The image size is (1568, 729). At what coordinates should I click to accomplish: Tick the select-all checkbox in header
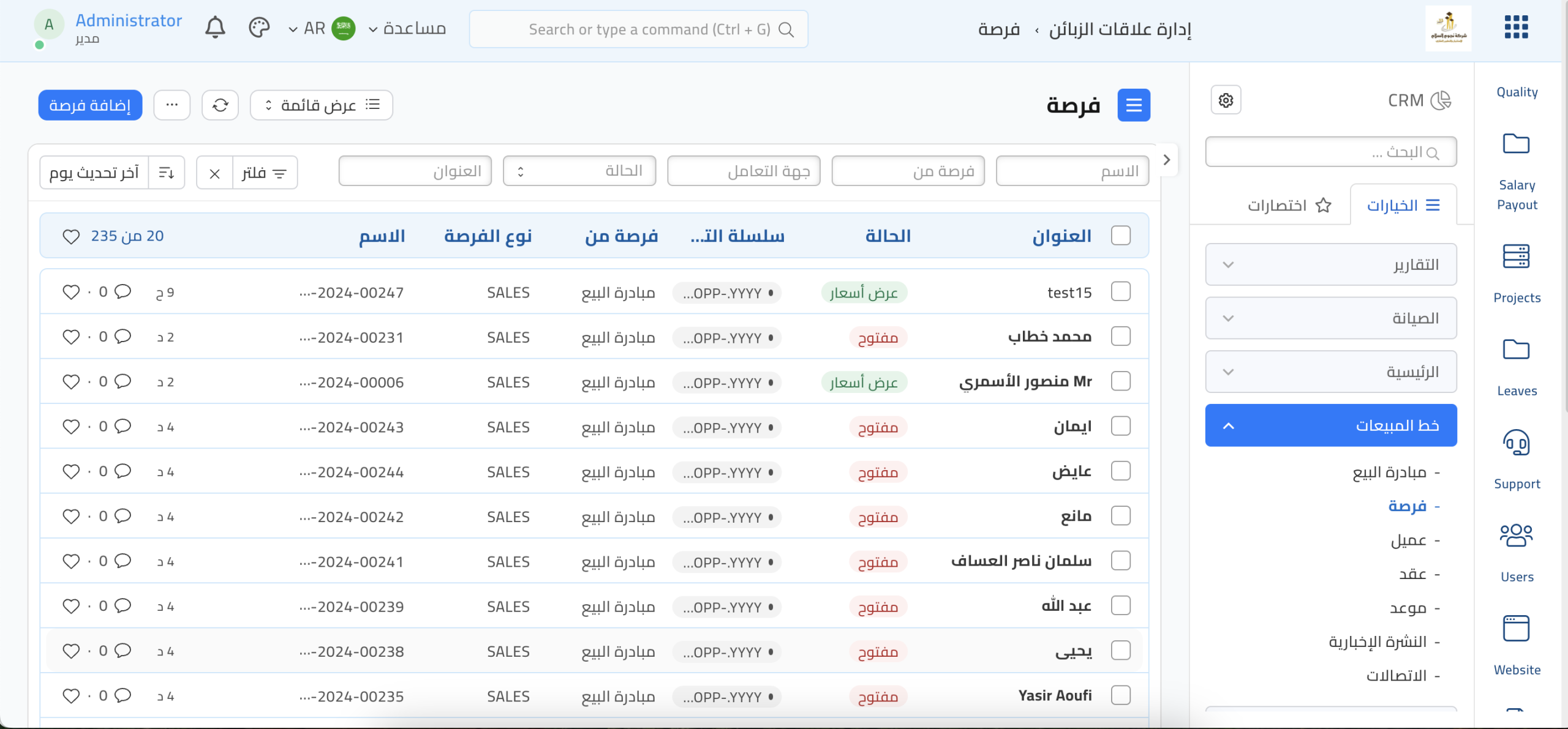(x=1120, y=236)
